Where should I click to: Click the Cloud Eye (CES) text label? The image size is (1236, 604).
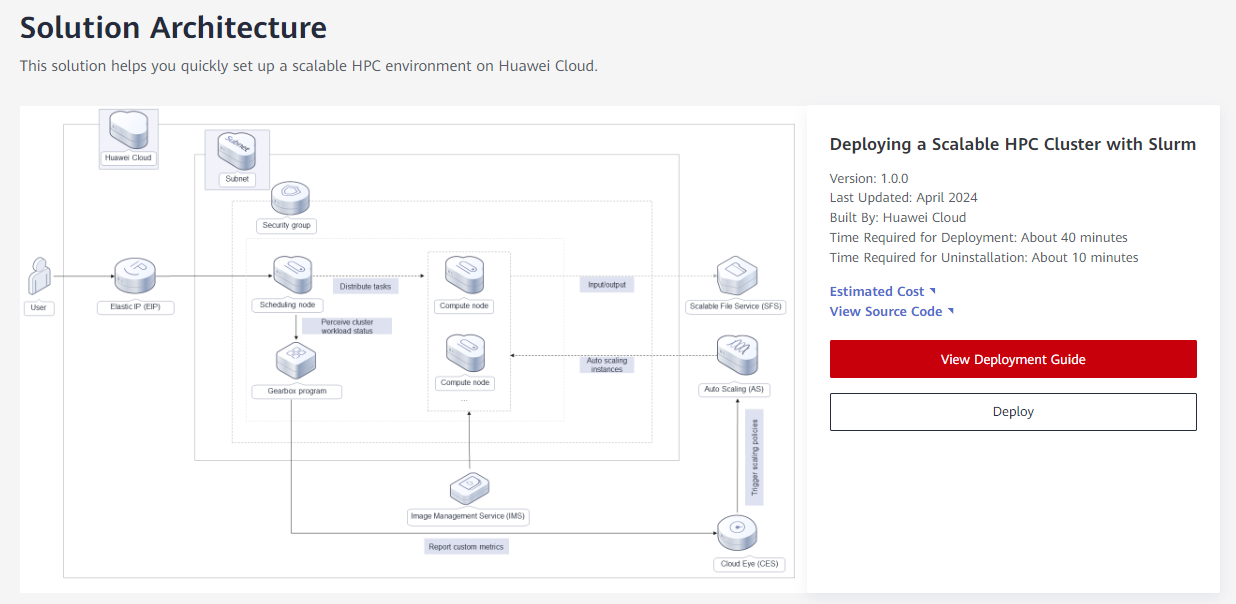[x=749, y=564]
